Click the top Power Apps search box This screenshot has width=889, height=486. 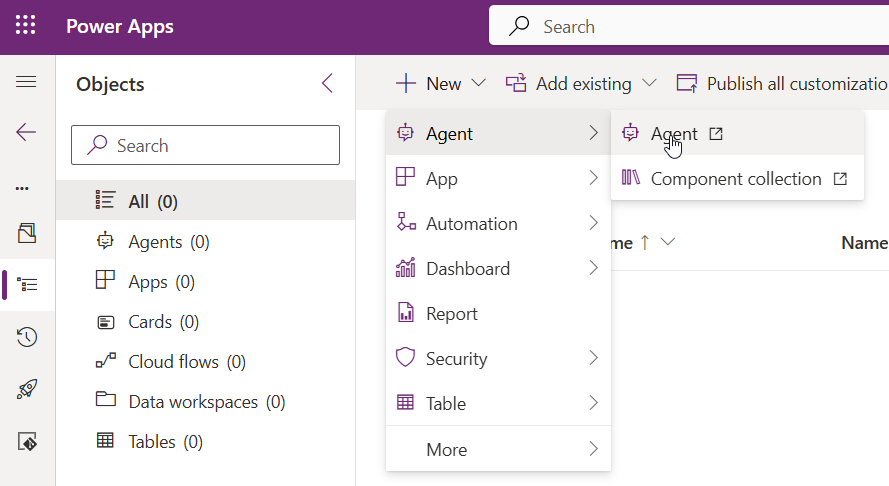point(690,27)
